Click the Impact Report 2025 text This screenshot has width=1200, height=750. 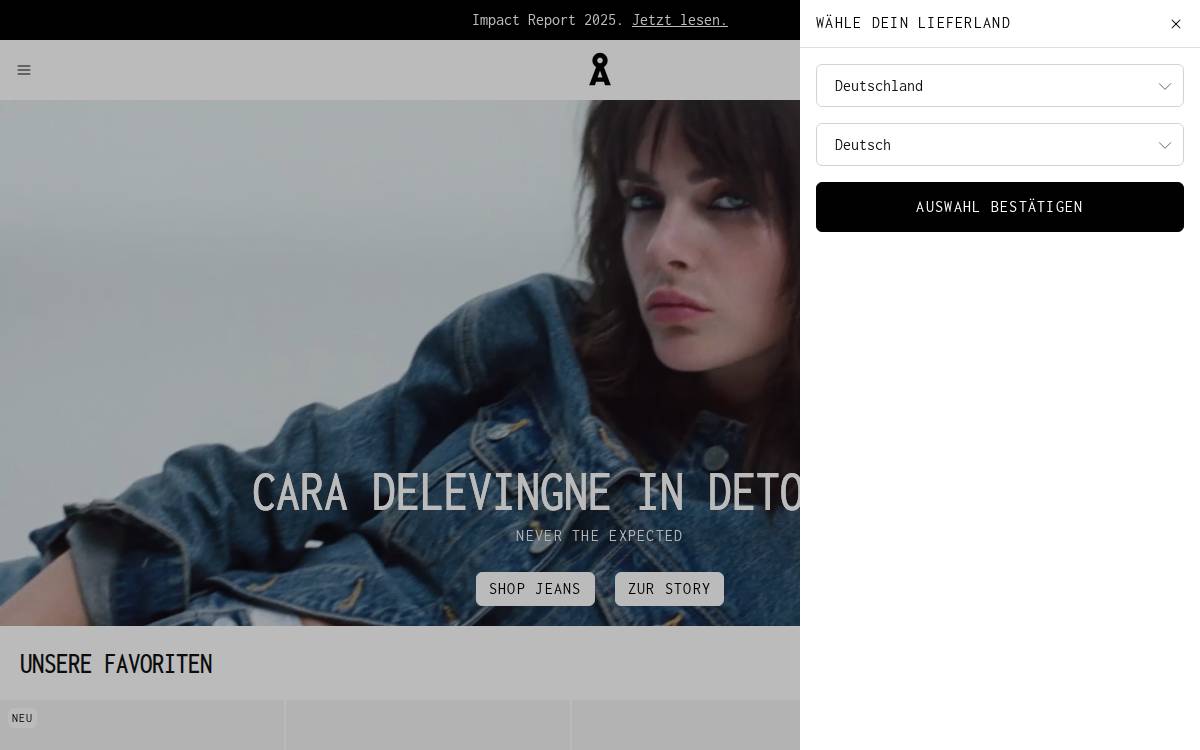tap(548, 20)
